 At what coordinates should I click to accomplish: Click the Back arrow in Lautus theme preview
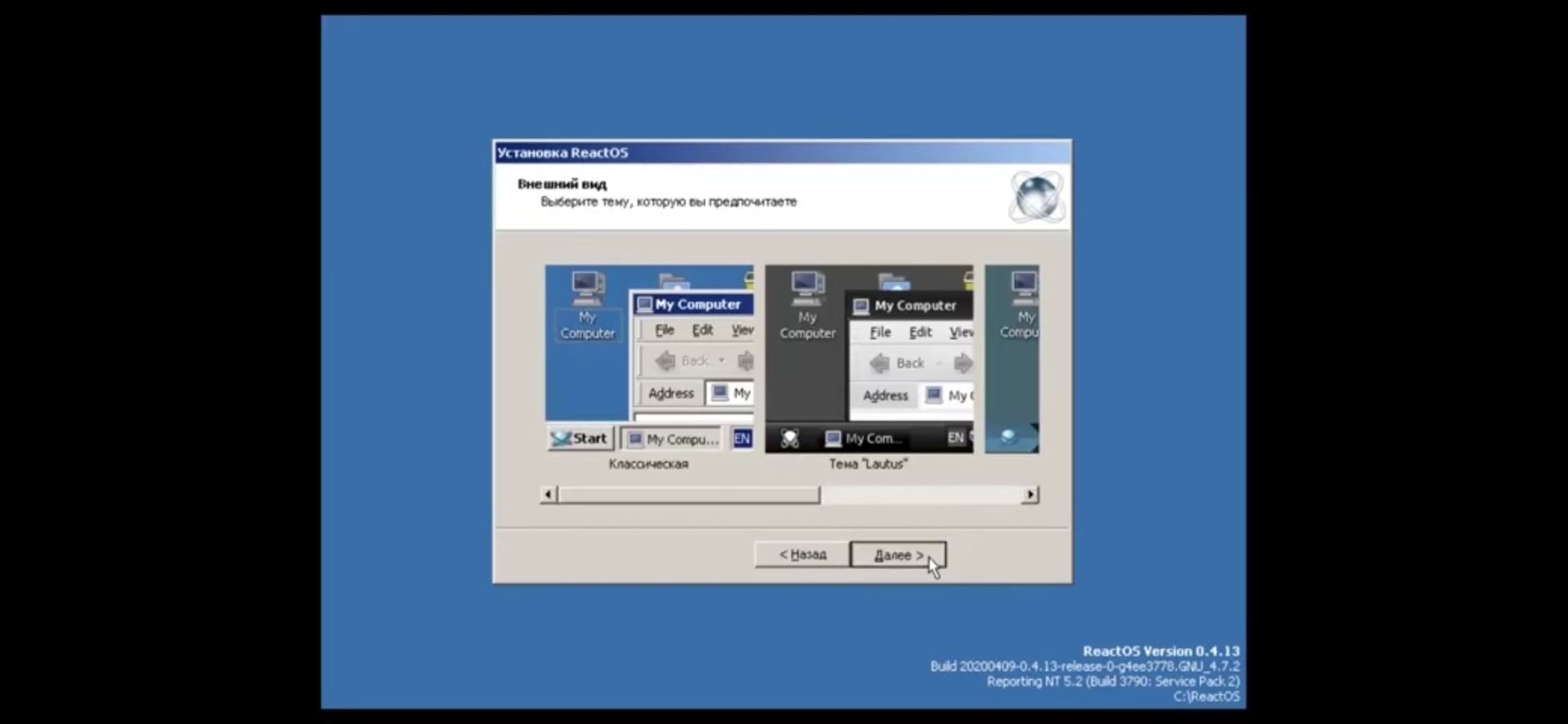pos(880,363)
